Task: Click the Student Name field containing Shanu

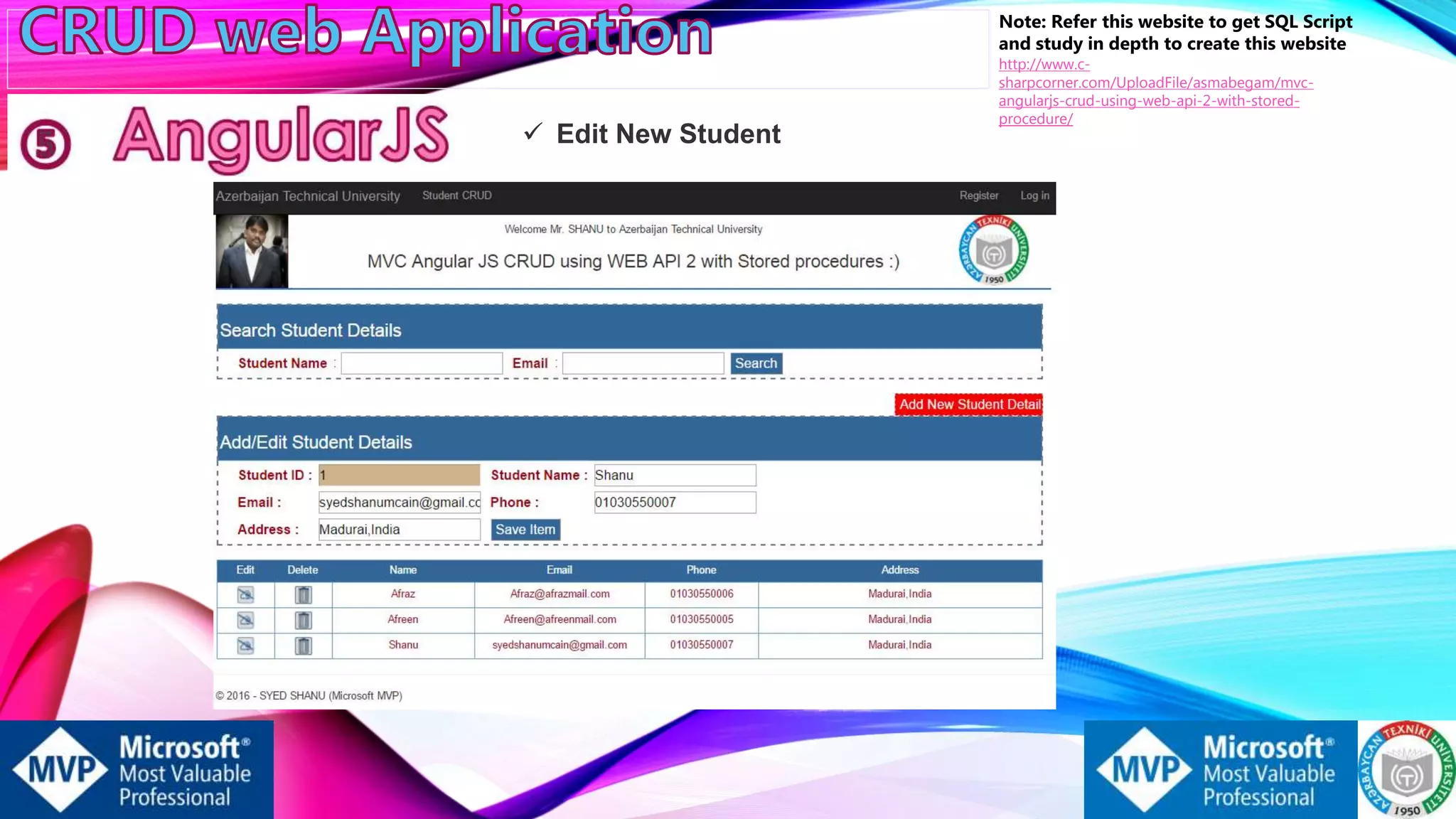Action: click(675, 475)
